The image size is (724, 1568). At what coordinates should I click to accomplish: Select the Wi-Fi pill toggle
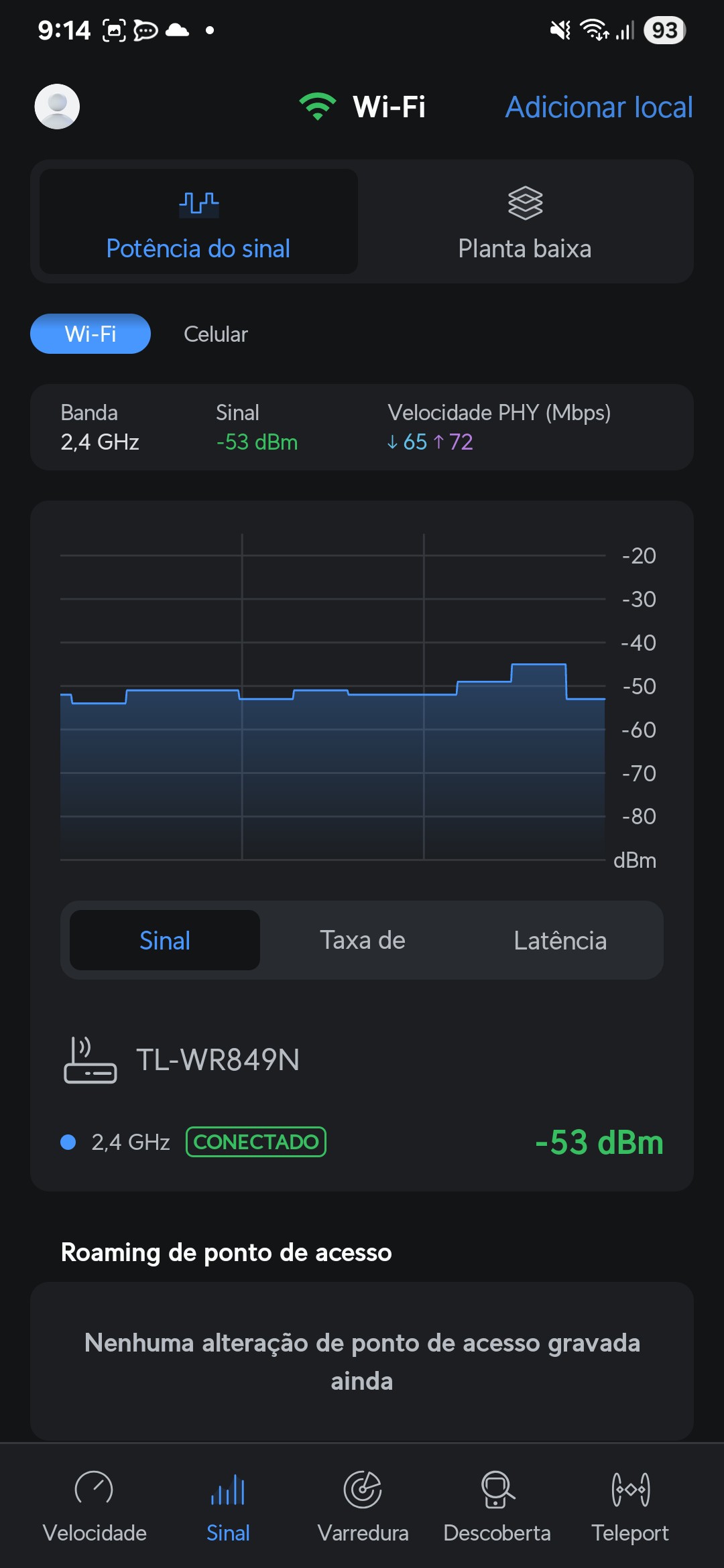(90, 334)
